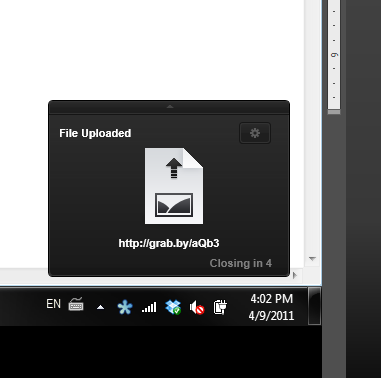Image resolution: width=381 pixels, height=378 pixels.
Task: Open the http://grab.by/aQb3 link
Action: 169,243
